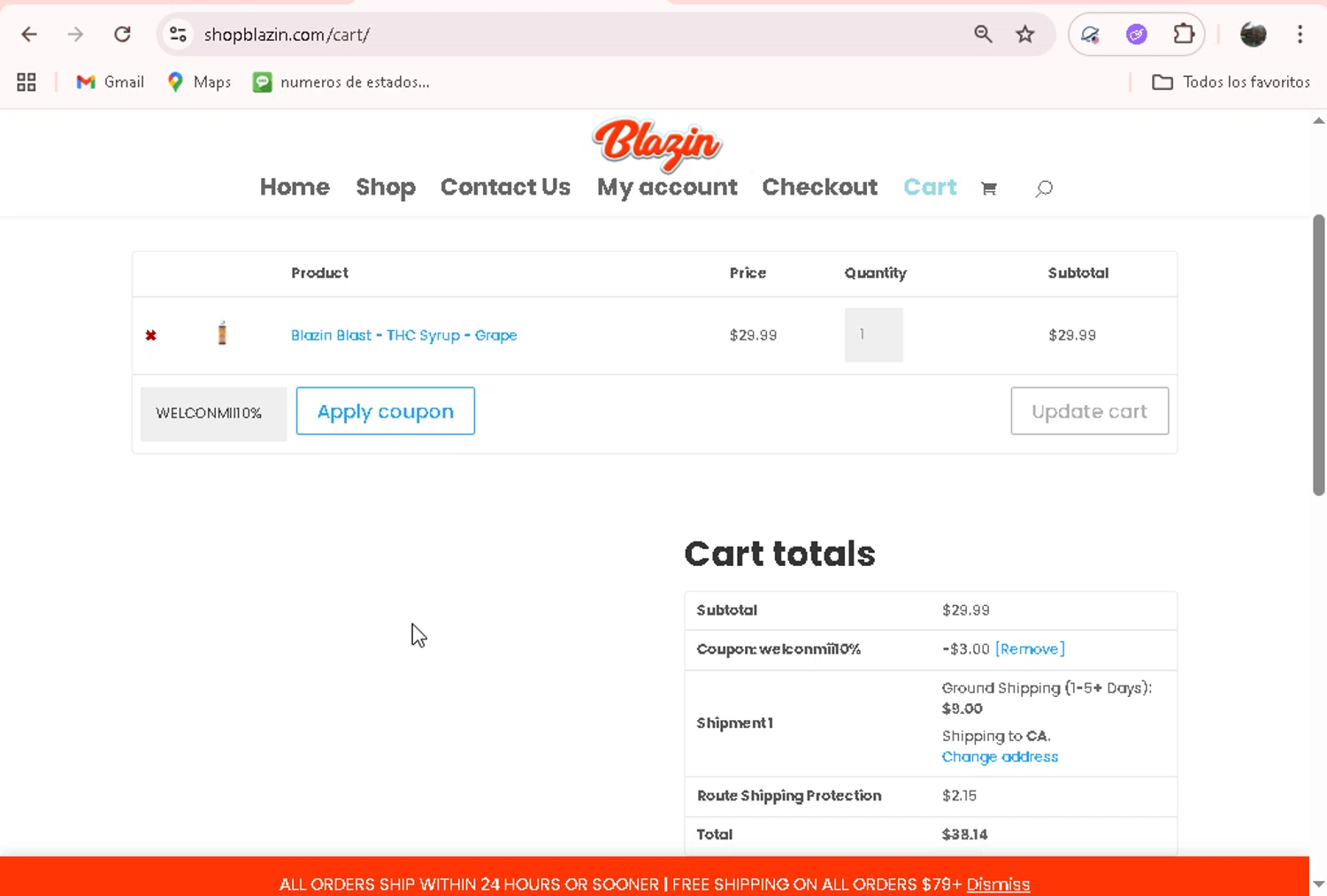Dismiss the orange shipping banner

pyautogui.click(x=998, y=885)
